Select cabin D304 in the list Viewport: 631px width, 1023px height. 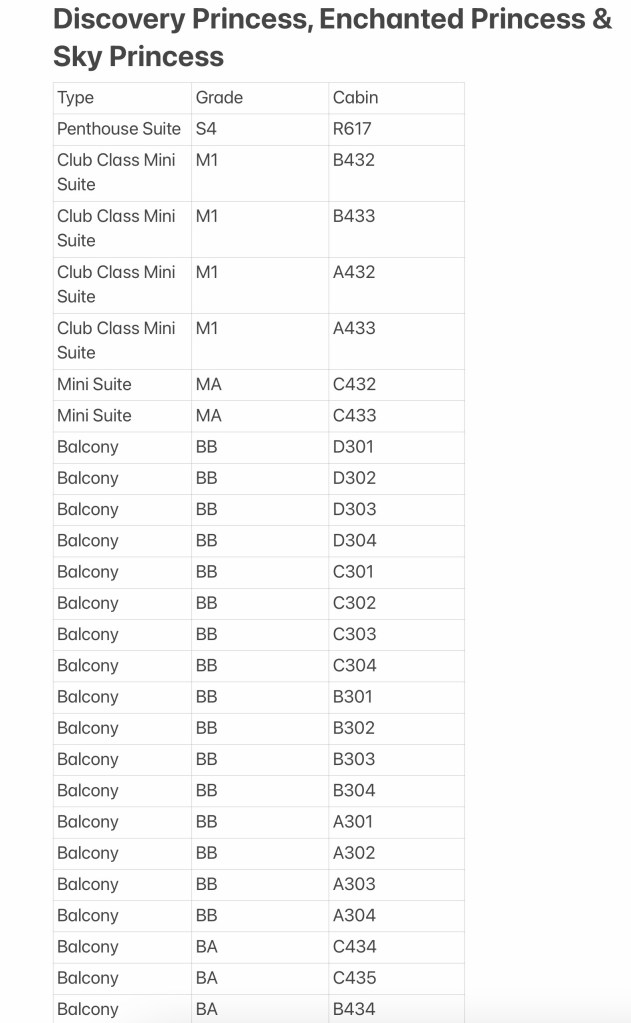[354, 540]
